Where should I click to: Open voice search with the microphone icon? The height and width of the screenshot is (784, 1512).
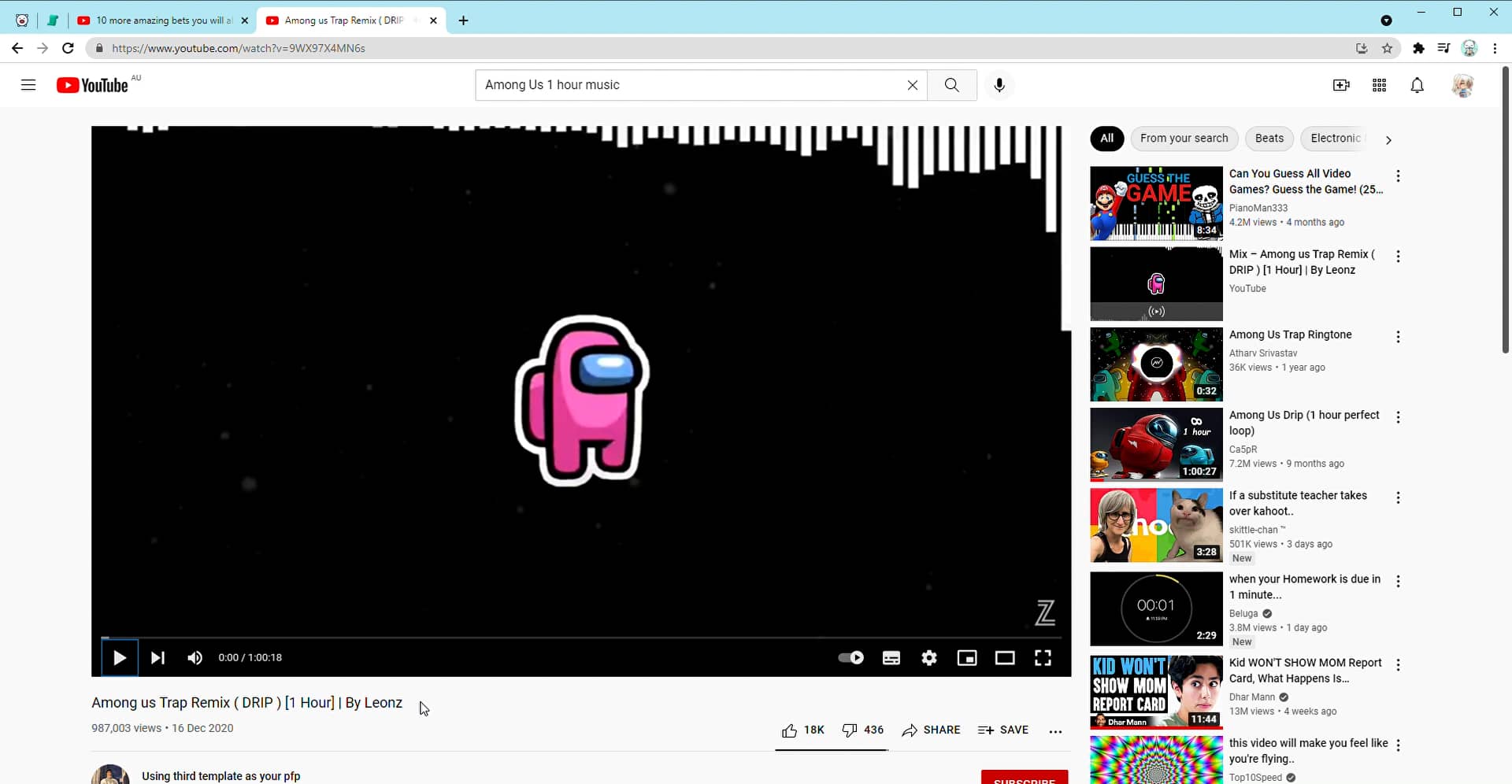click(x=999, y=85)
